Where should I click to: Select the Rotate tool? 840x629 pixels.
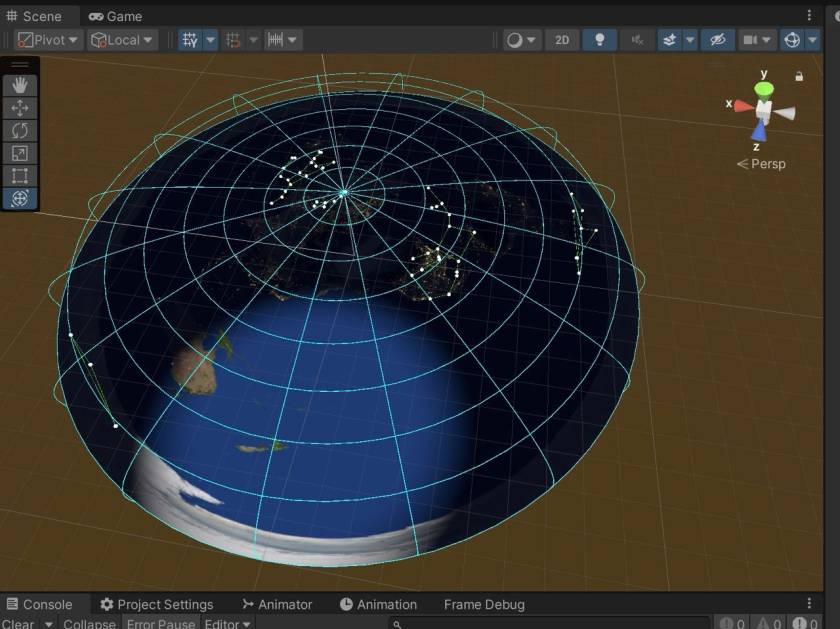coord(20,131)
